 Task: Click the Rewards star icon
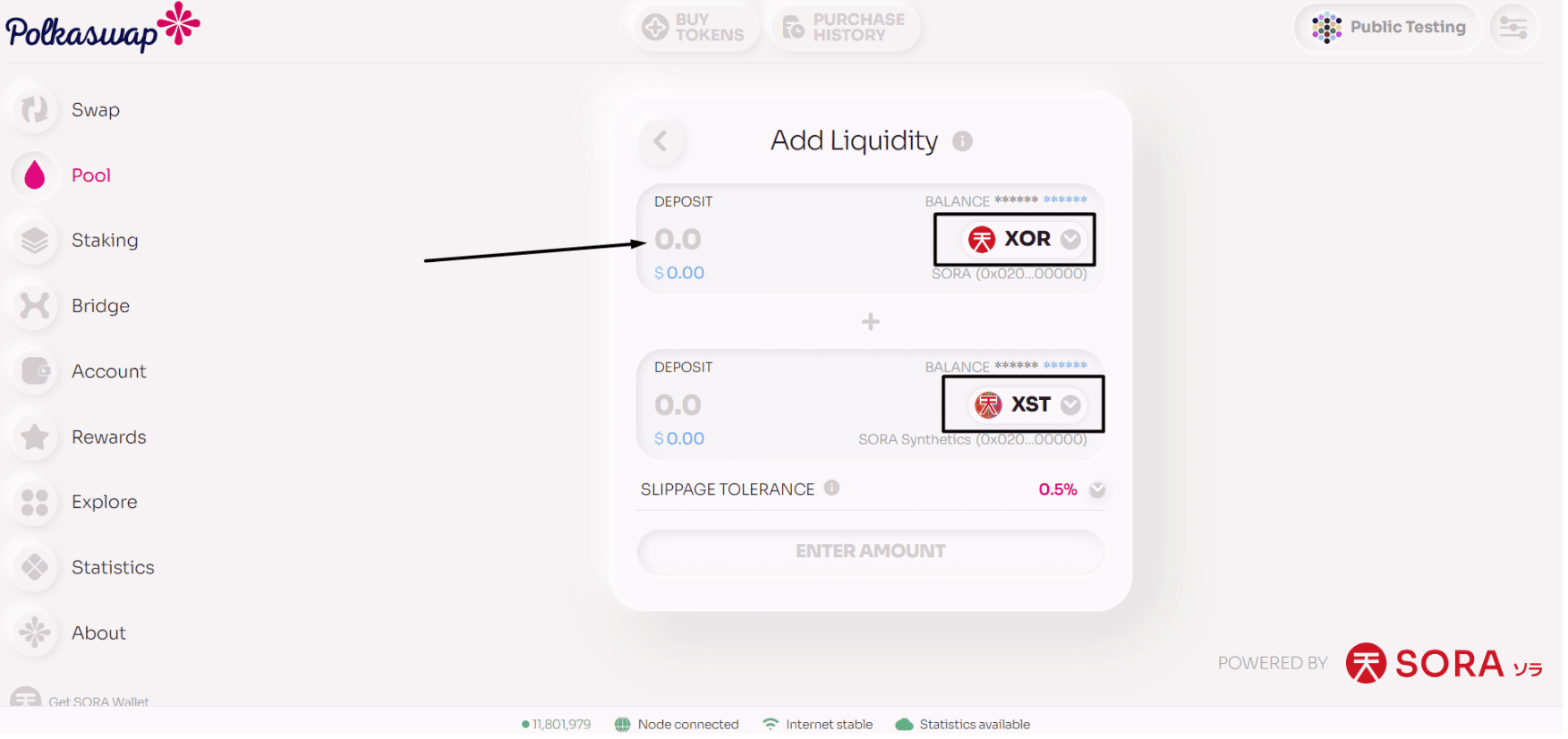click(35, 437)
